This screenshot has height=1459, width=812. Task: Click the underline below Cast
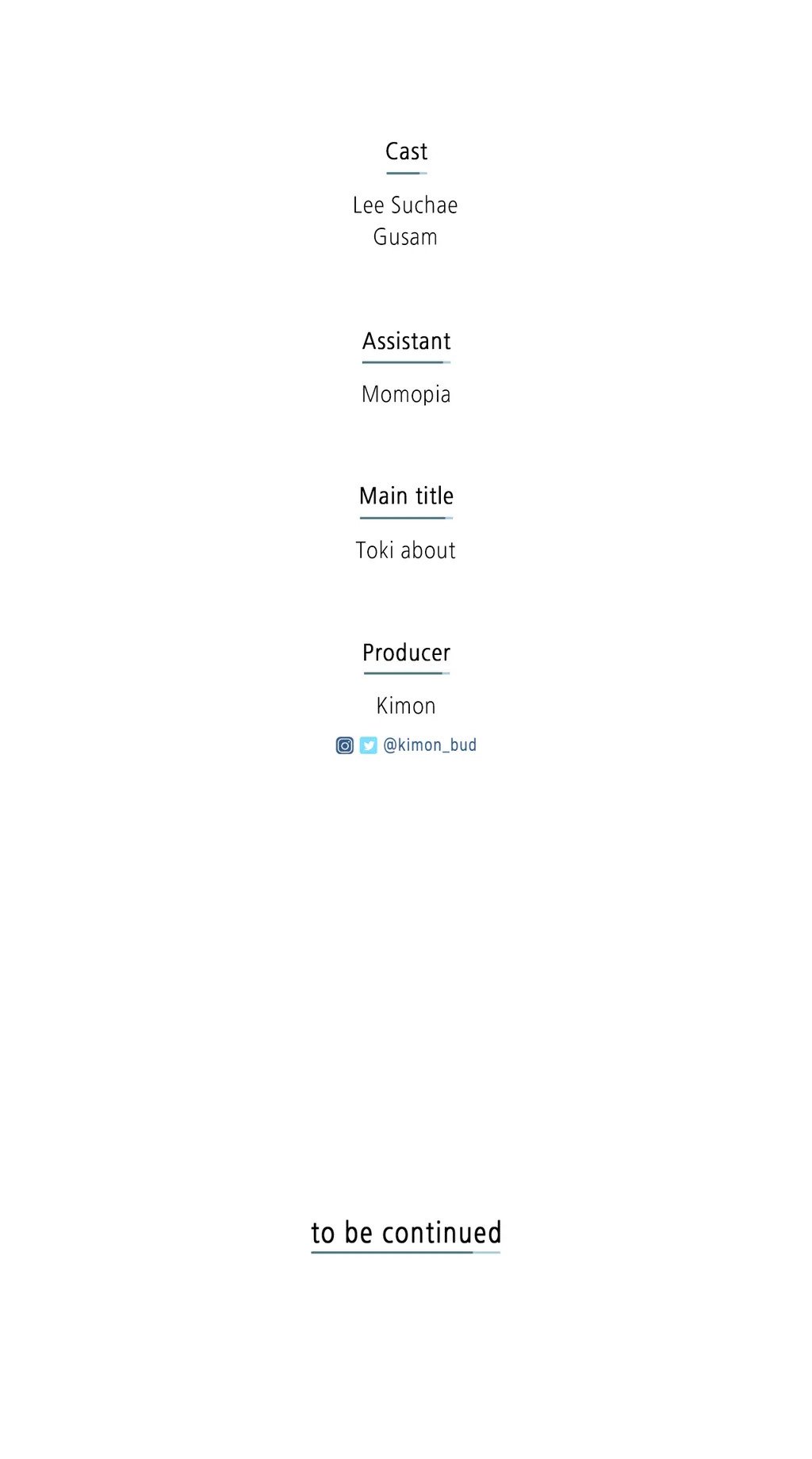point(406,173)
